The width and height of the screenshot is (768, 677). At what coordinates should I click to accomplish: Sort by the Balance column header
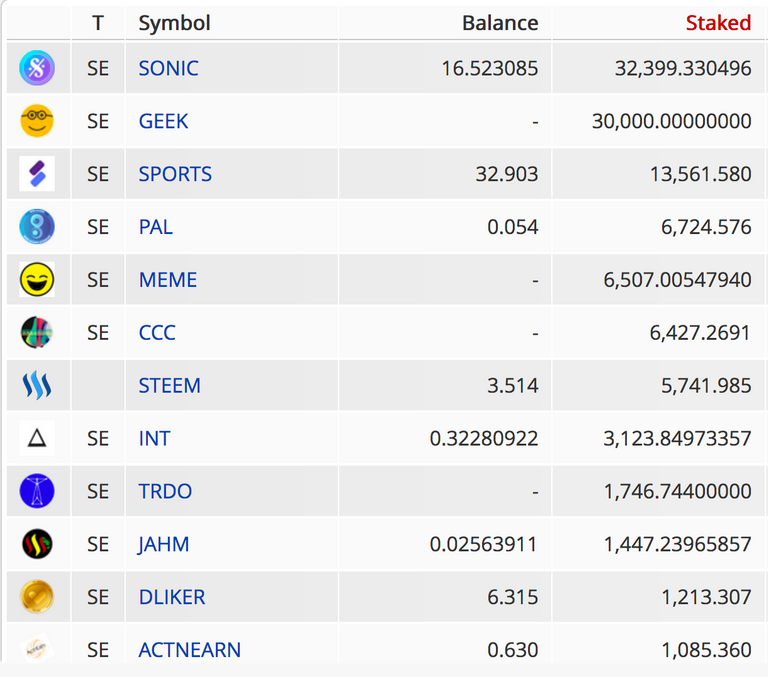(x=500, y=23)
